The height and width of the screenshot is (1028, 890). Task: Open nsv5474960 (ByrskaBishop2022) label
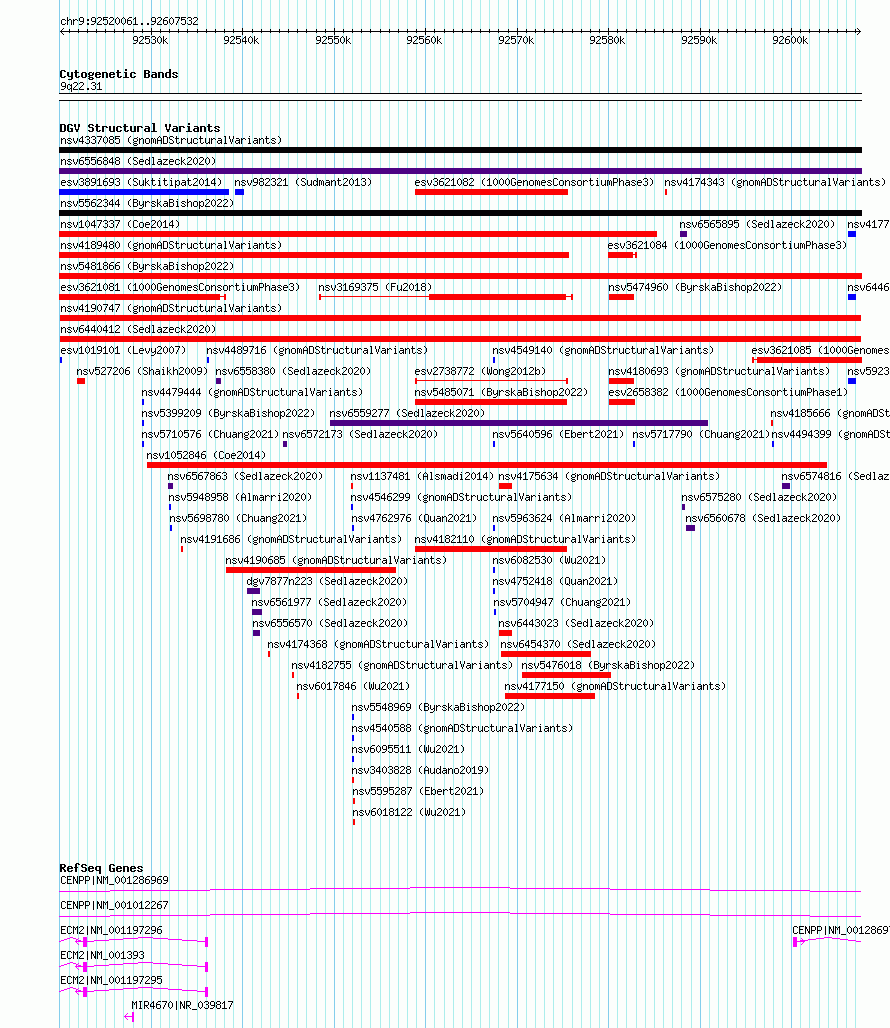point(695,287)
